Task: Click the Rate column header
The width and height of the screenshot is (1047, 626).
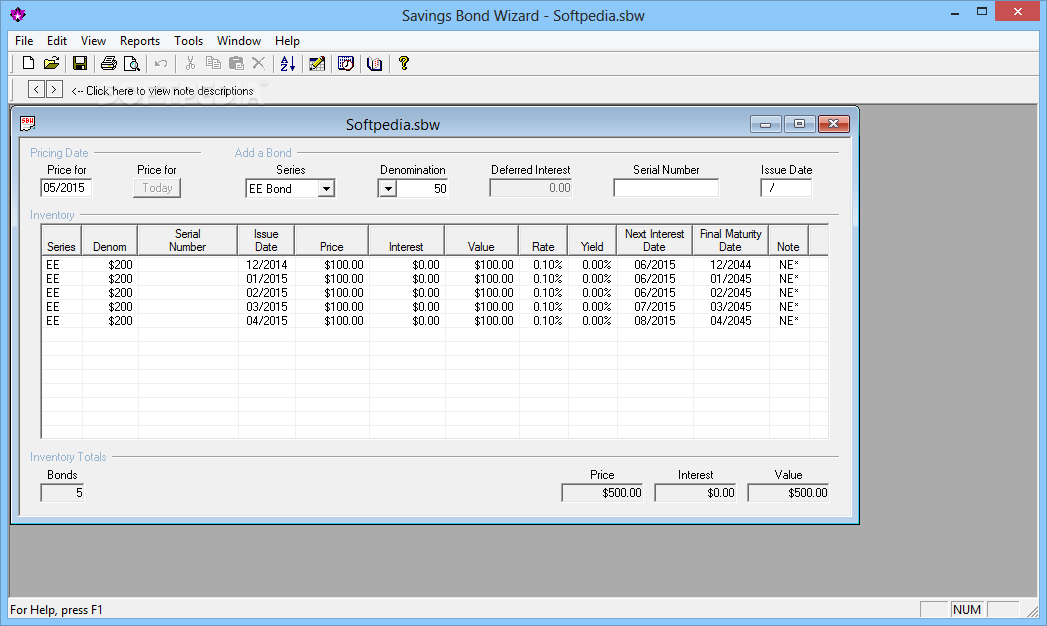Action: pos(543,240)
